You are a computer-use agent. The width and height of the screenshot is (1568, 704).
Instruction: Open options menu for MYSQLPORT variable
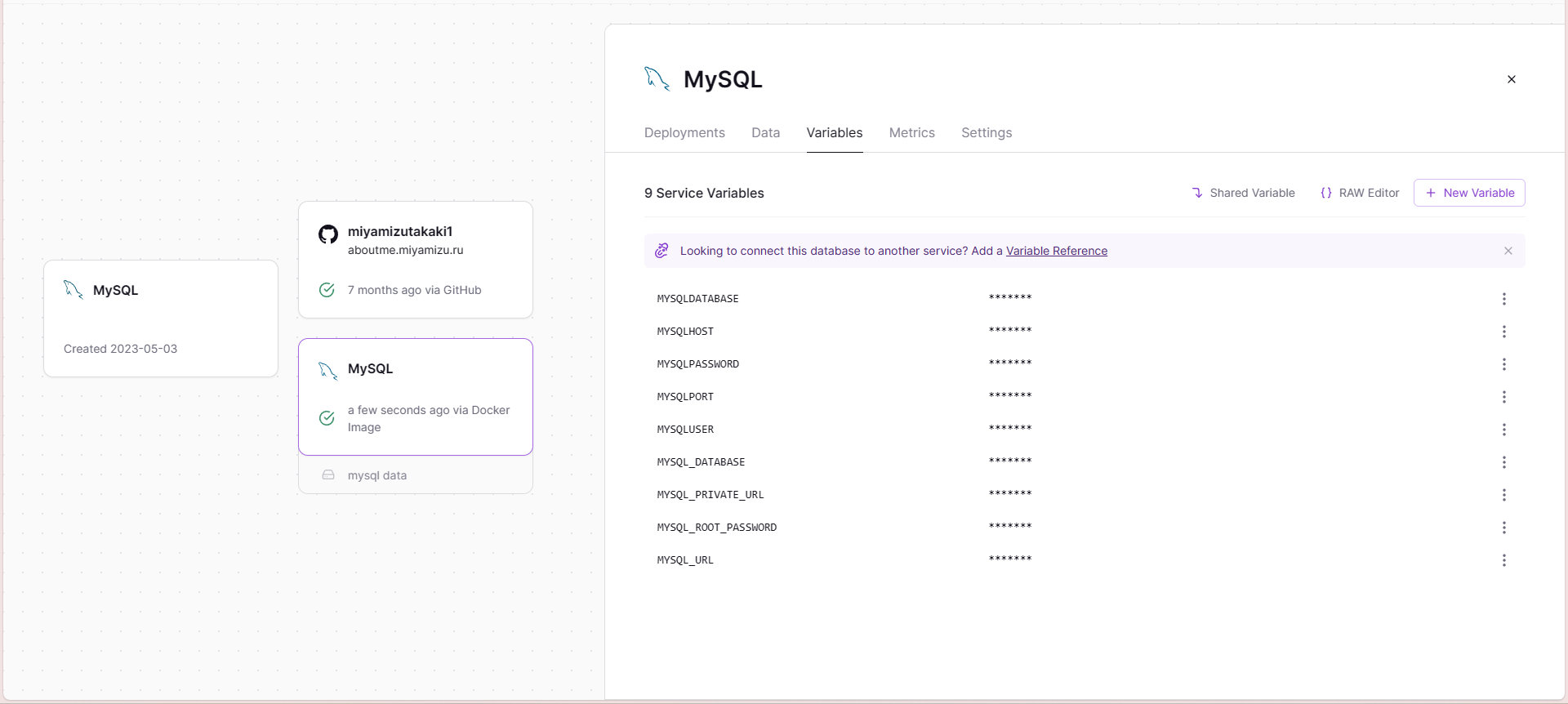pyautogui.click(x=1503, y=397)
